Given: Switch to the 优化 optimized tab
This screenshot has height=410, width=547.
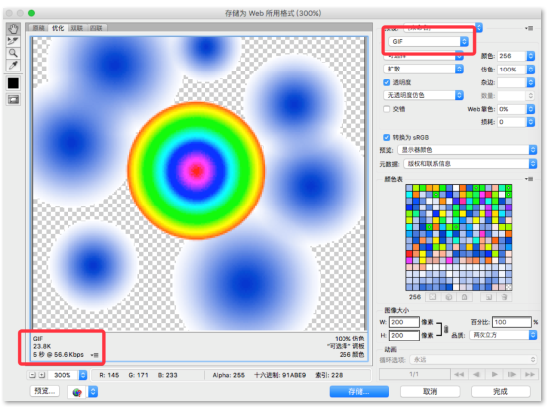Looking at the screenshot, I should (58, 28).
